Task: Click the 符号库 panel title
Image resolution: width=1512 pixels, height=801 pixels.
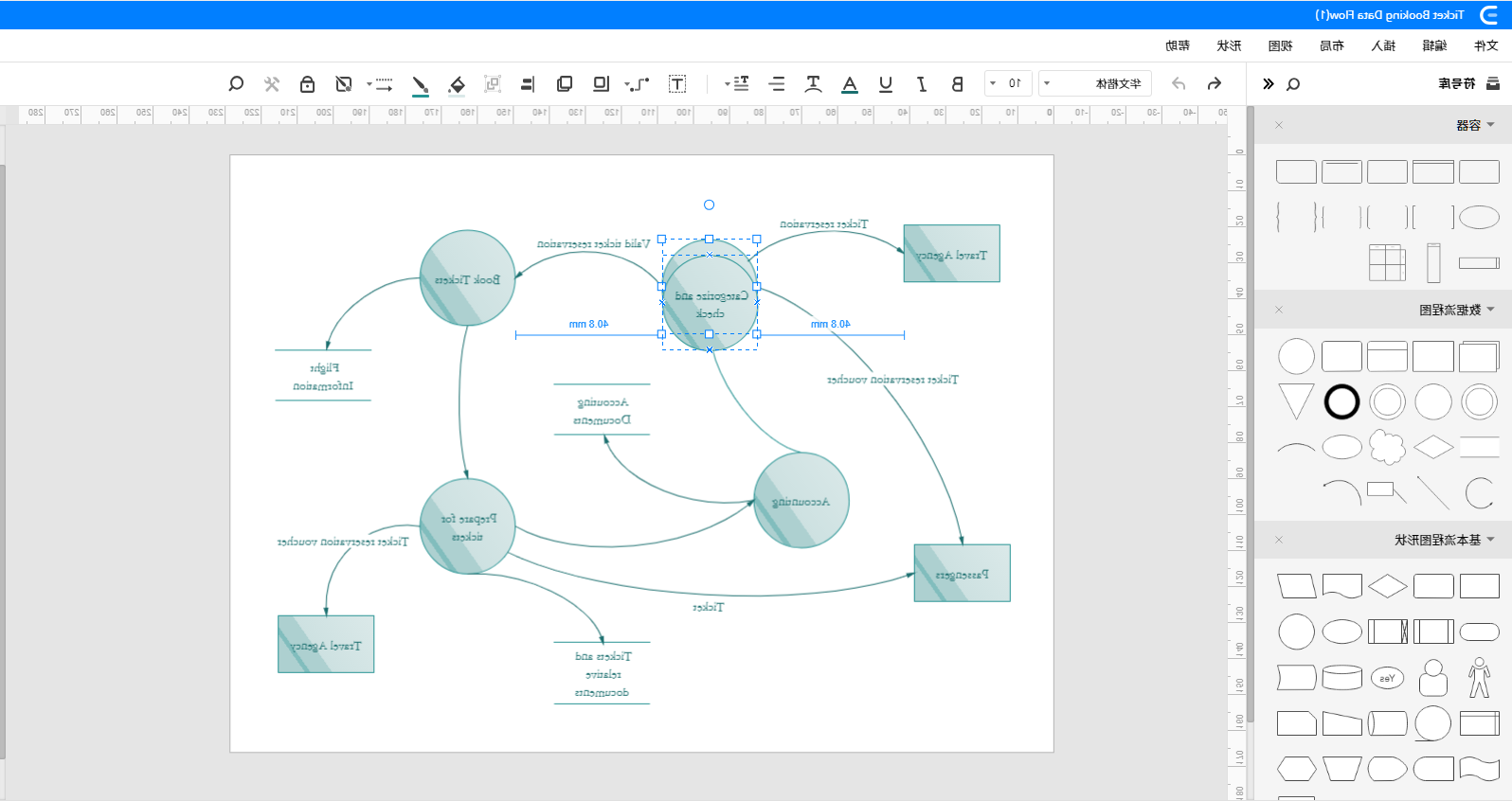Action: pos(1457,84)
